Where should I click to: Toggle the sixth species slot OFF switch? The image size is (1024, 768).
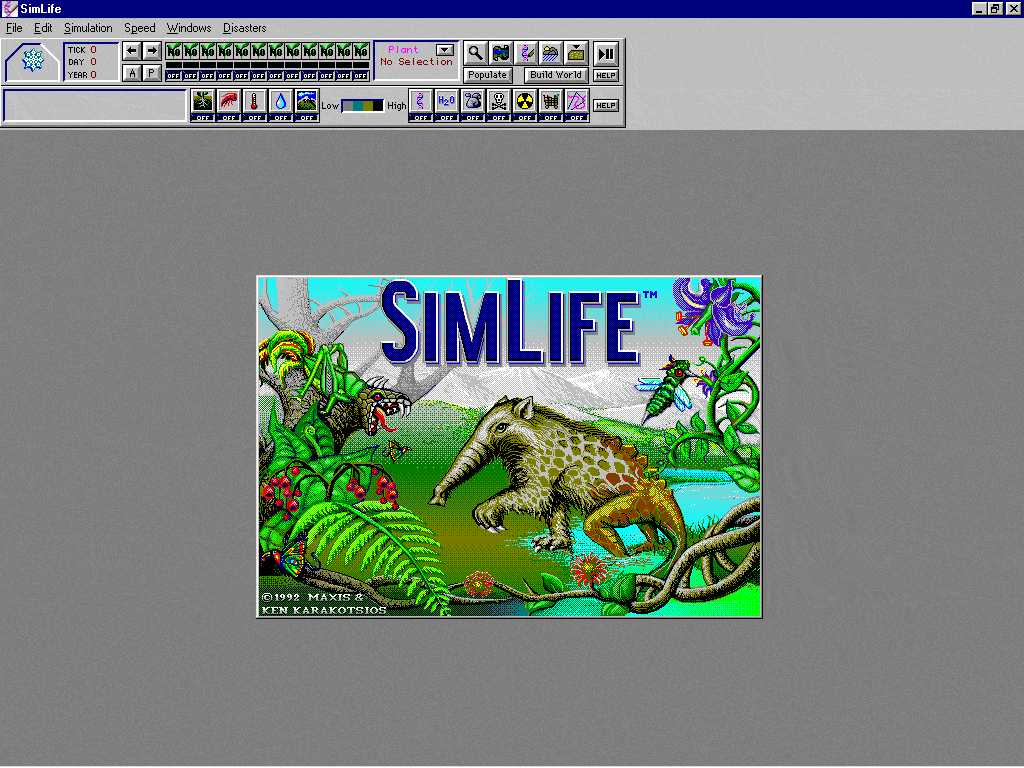point(258,76)
